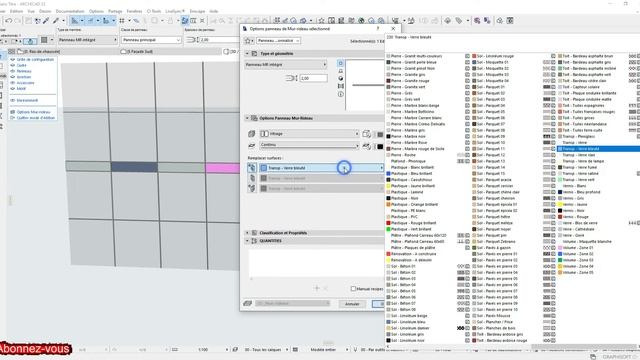Open the Edition menu

tap(16, 11)
